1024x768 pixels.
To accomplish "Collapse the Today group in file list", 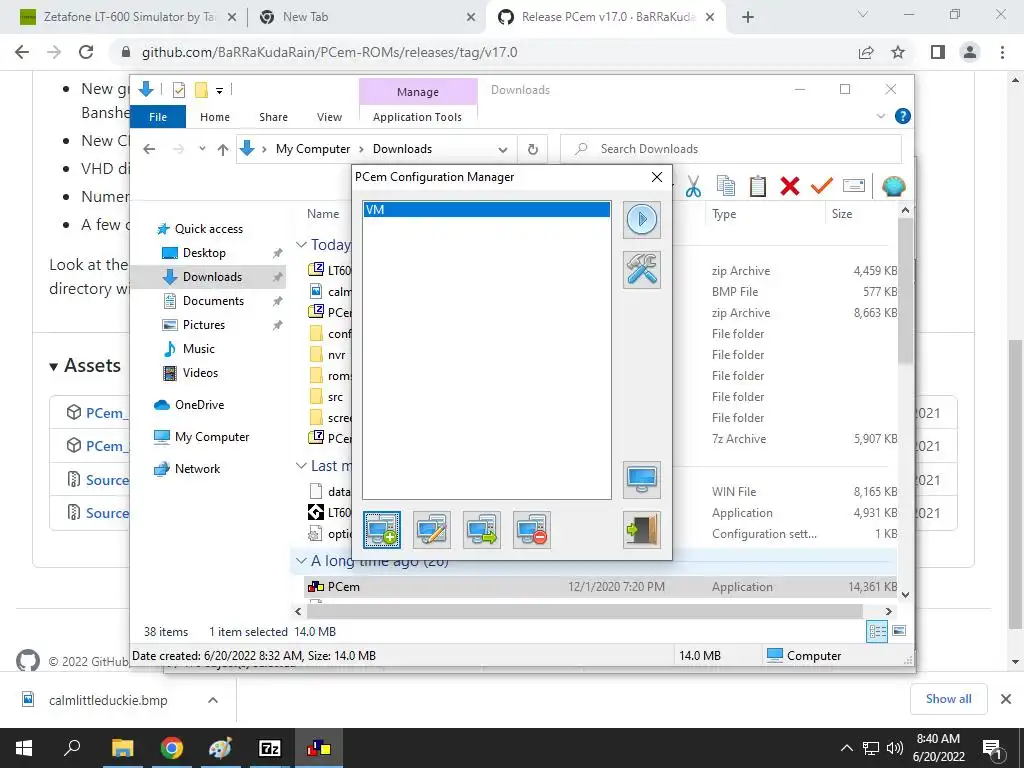I will (x=301, y=244).
